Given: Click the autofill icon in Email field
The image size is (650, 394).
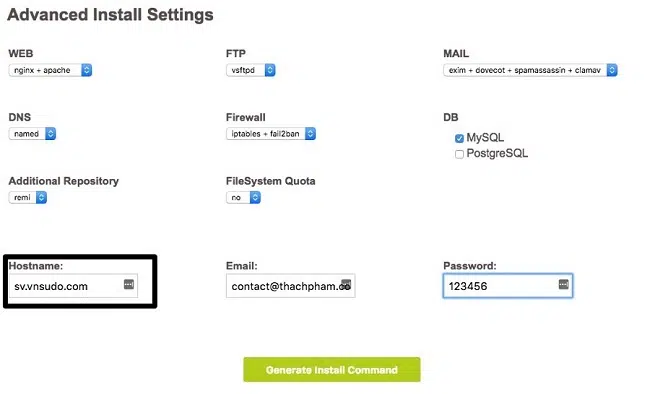Looking at the screenshot, I should pyautogui.click(x=346, y=285).
